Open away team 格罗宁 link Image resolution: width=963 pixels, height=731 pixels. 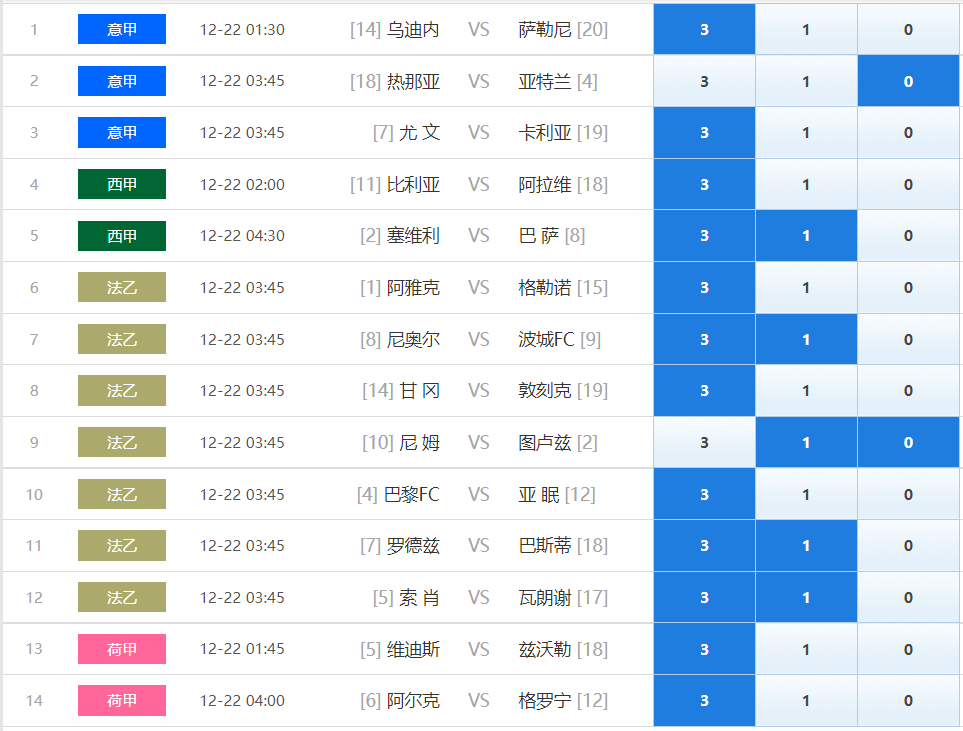coord(545,700)
